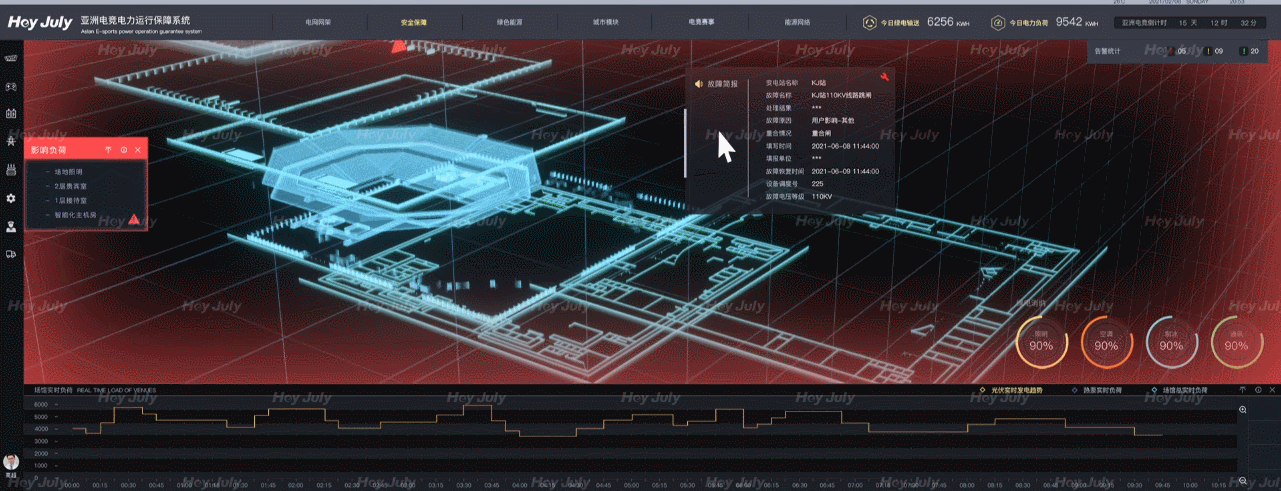Screen dimensions: 1281x491
Task: Open the personnel sidebar icon
Action: (11, 227)
